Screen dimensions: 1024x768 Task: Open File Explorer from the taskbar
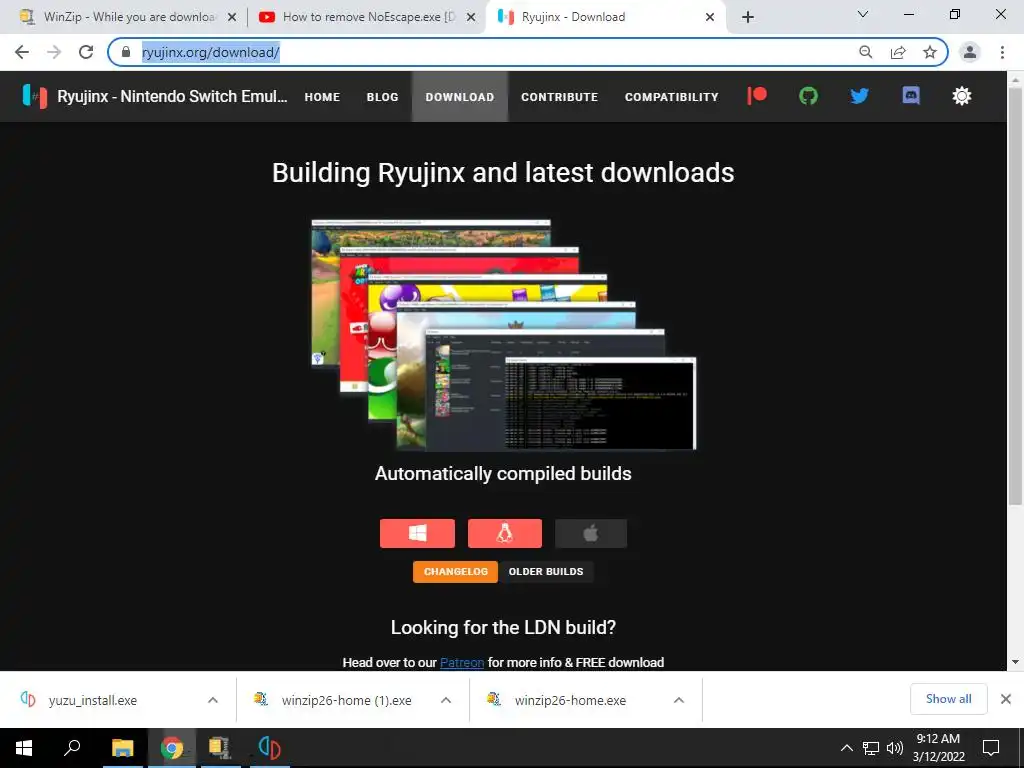(122, 748)
